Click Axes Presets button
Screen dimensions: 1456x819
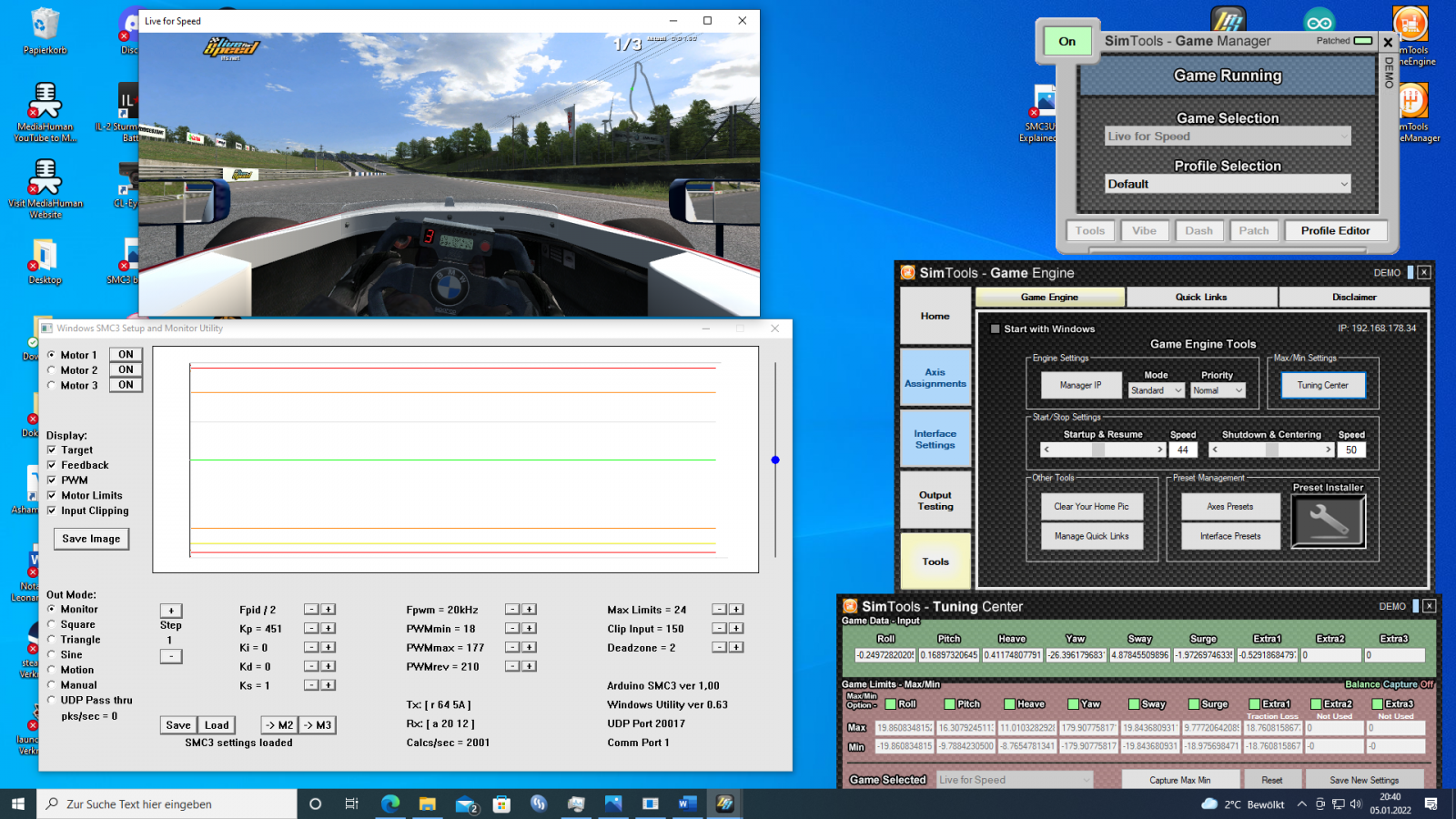1230,507
